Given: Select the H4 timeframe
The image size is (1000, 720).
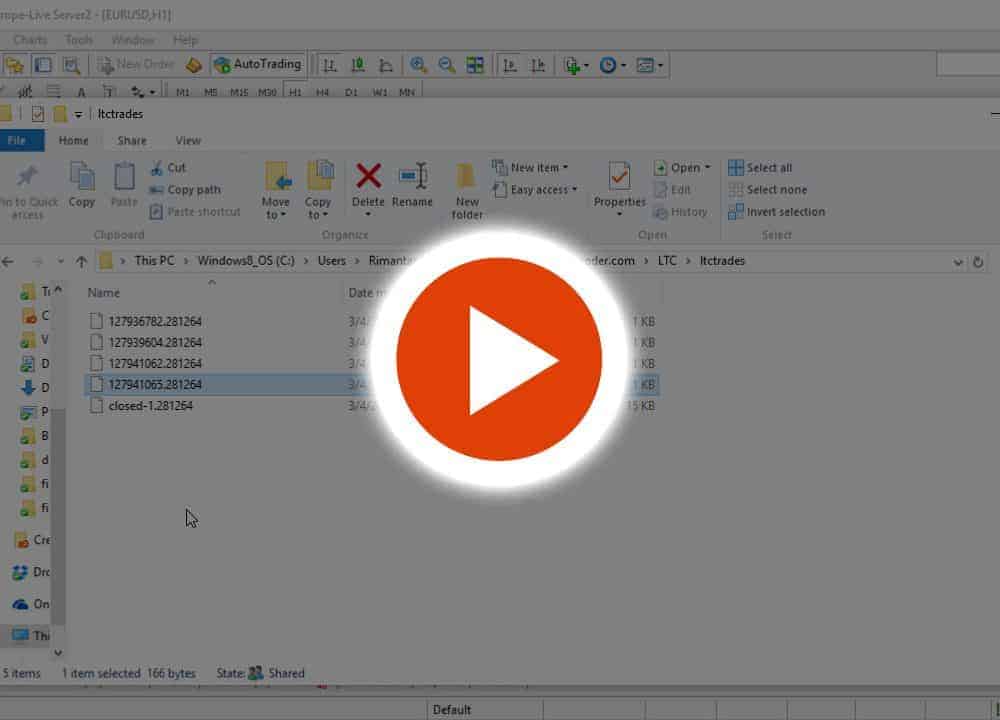Looking at the screenshot, I should coord(323,92).
